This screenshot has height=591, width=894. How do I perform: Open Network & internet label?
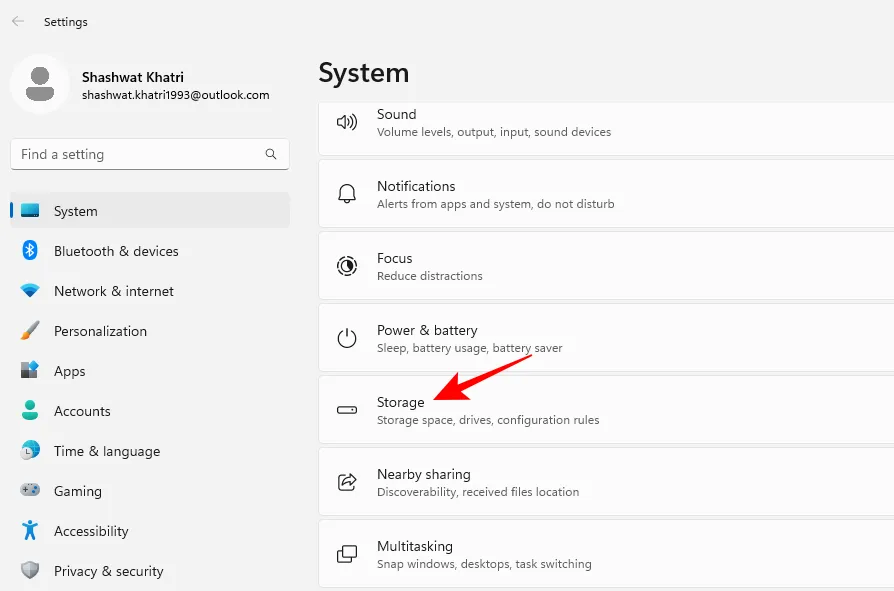pyautogui.click(x=113, y=291)
